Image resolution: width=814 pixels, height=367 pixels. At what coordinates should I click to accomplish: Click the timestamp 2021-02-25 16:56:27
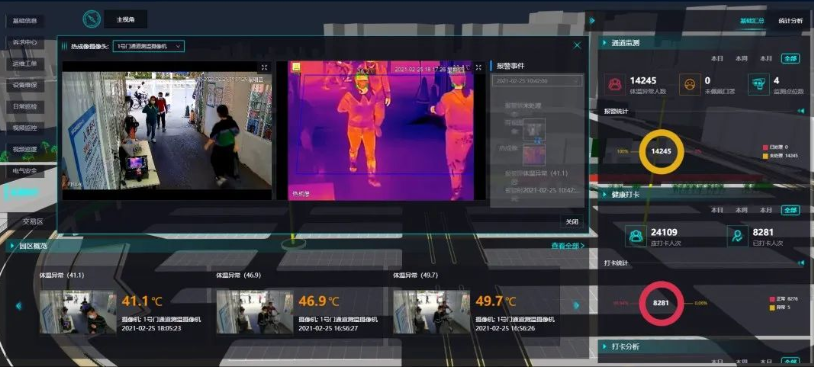click(x=328, y=329)
